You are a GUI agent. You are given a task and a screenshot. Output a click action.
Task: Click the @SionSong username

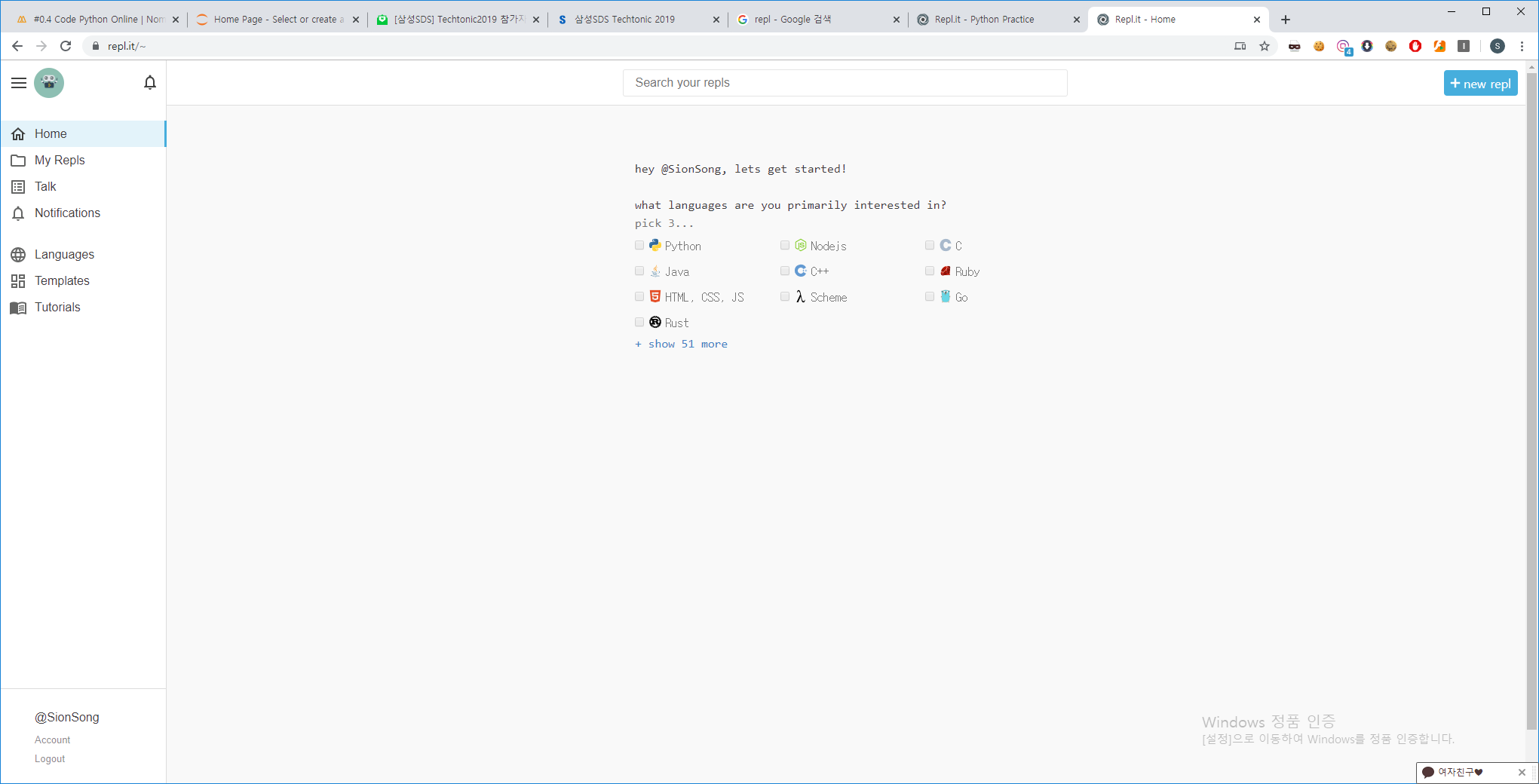(x=67, y=717)
